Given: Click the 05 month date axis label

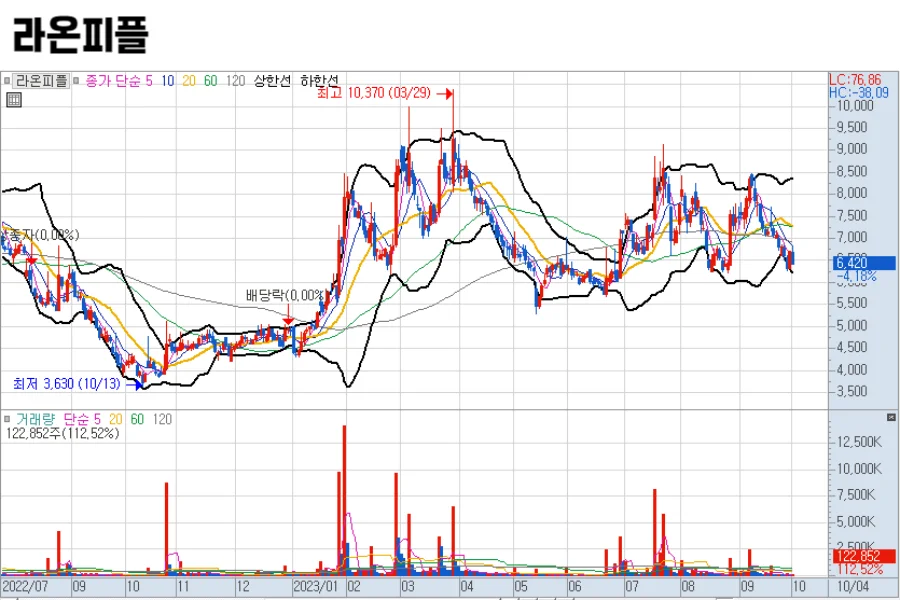Looking at the screenshot, I should pyautogui.click(x=521, y=587).
